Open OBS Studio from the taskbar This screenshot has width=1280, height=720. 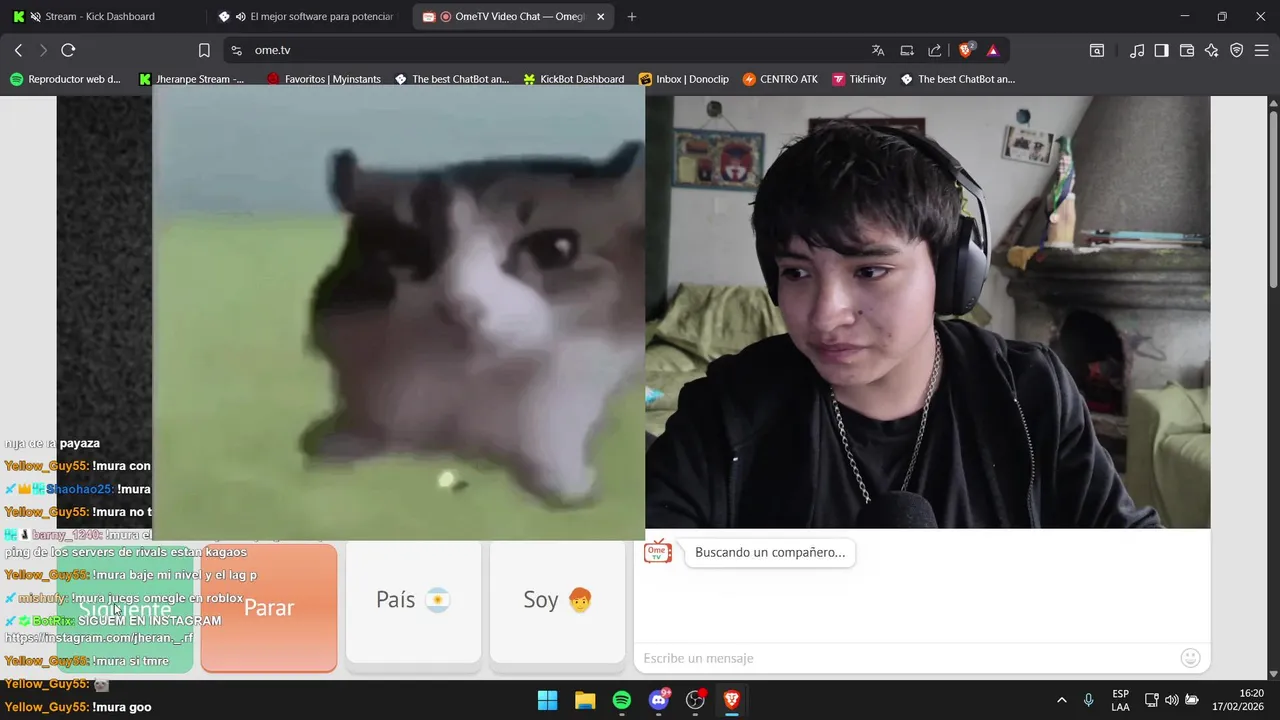[x=696, y=700]
